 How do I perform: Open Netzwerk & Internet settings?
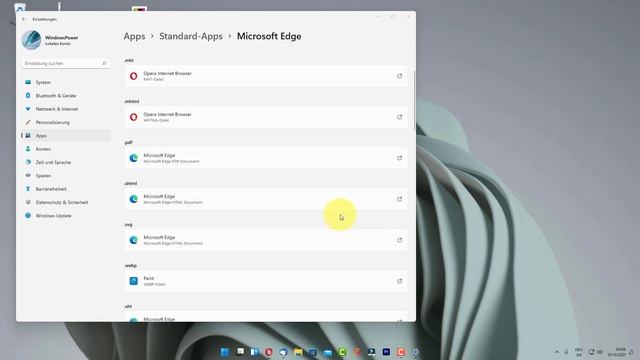[x=66, y=109]
